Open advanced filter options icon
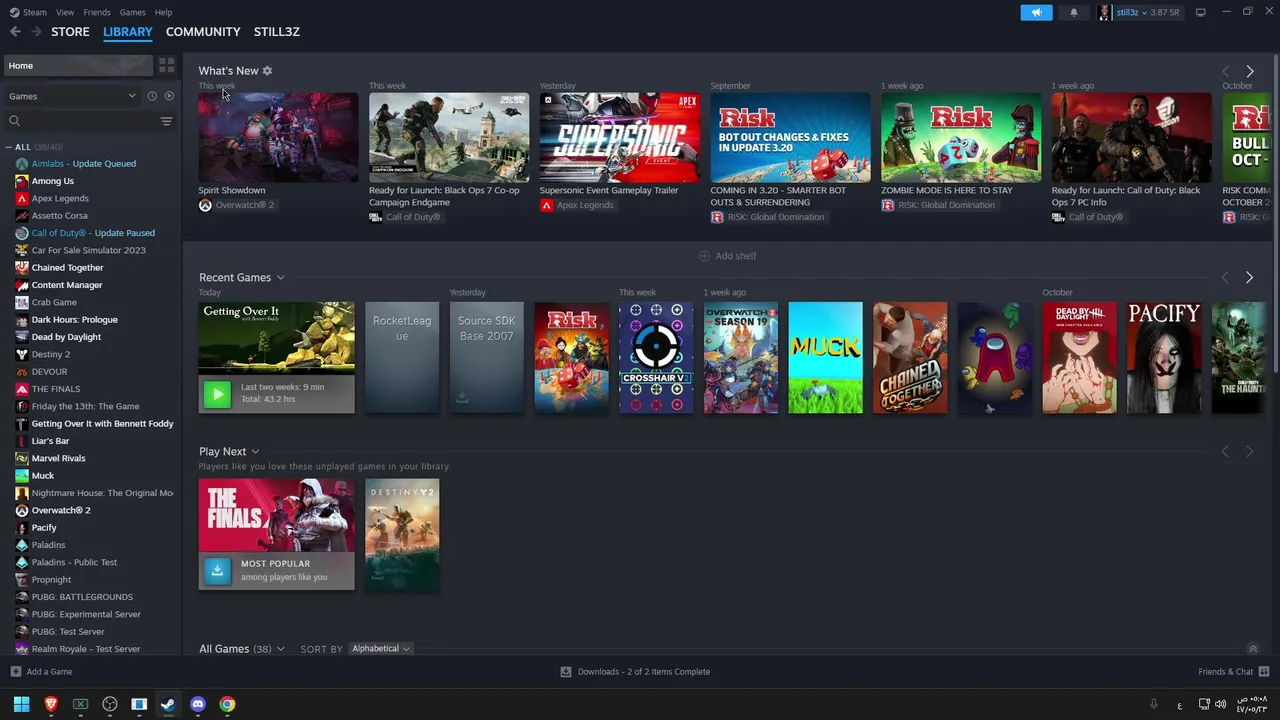 coord(167,121)
